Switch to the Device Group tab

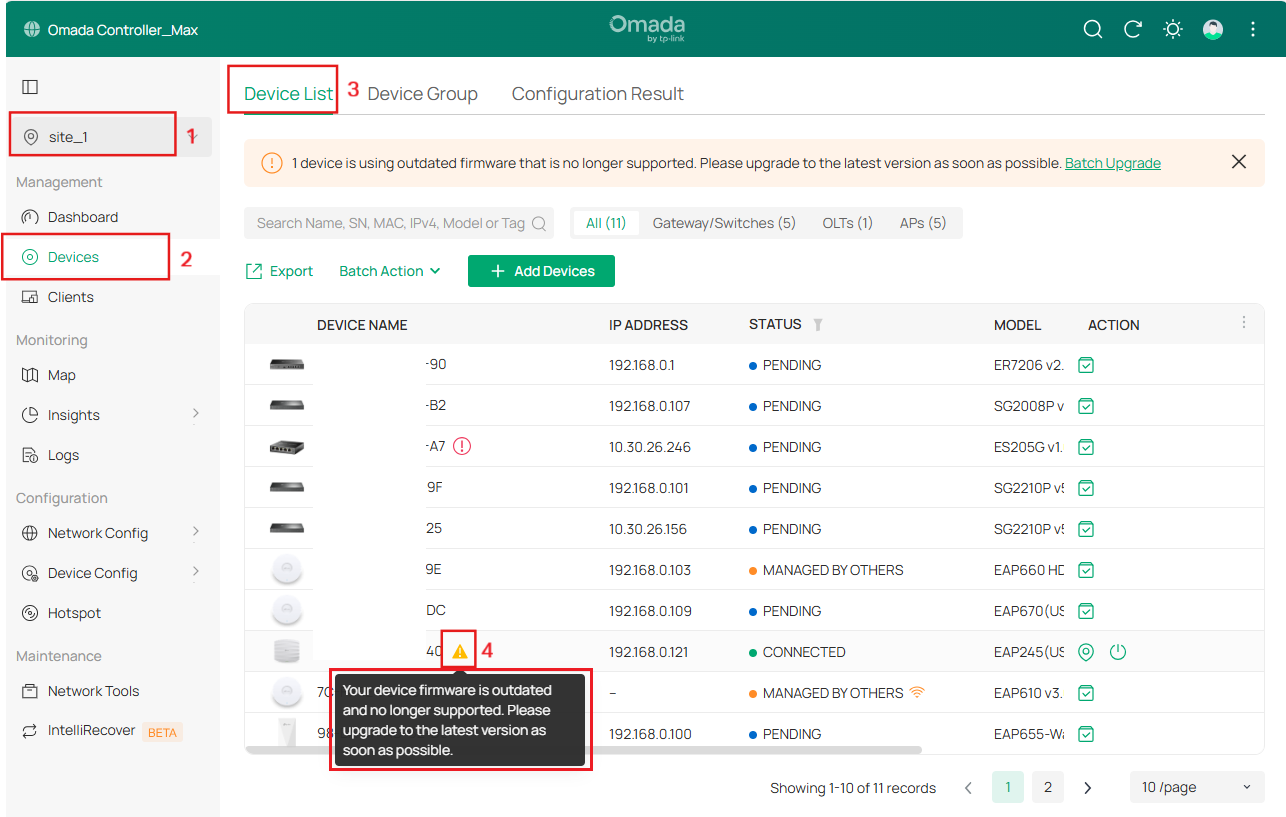click(422, 94)
